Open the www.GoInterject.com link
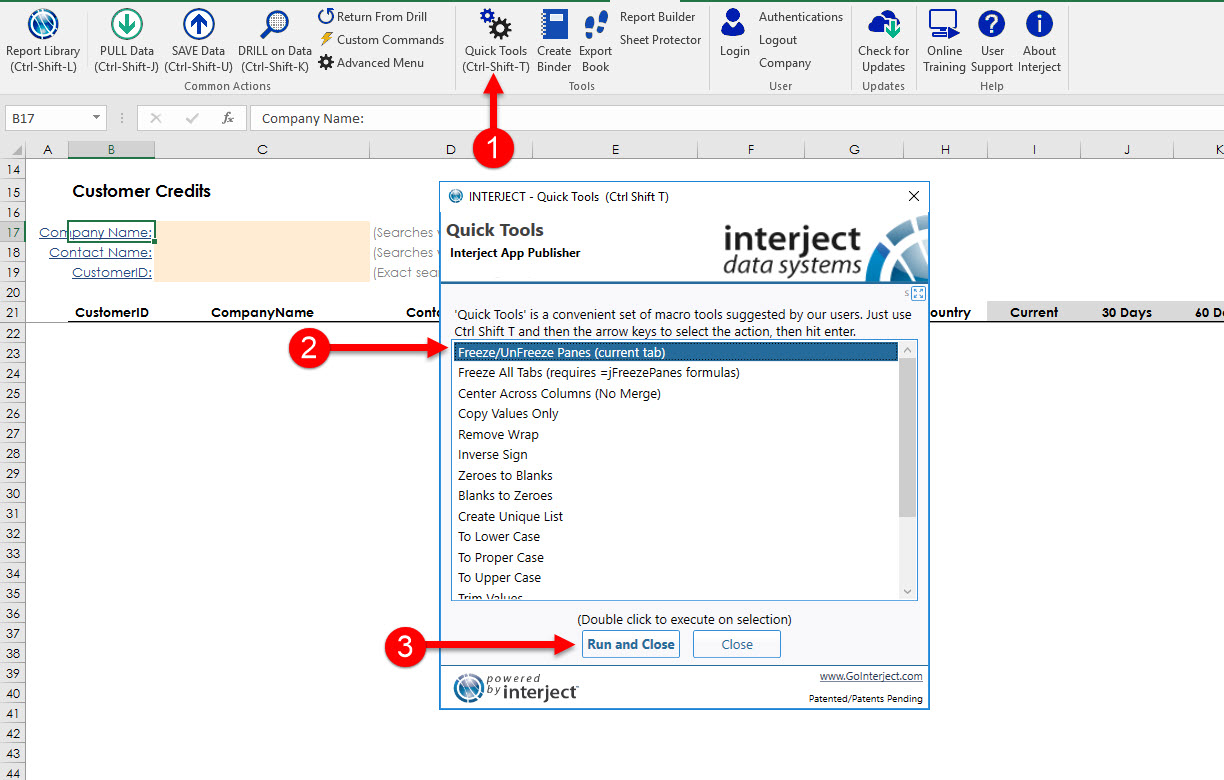This screenshot has height=780, width=1224. 871,676
